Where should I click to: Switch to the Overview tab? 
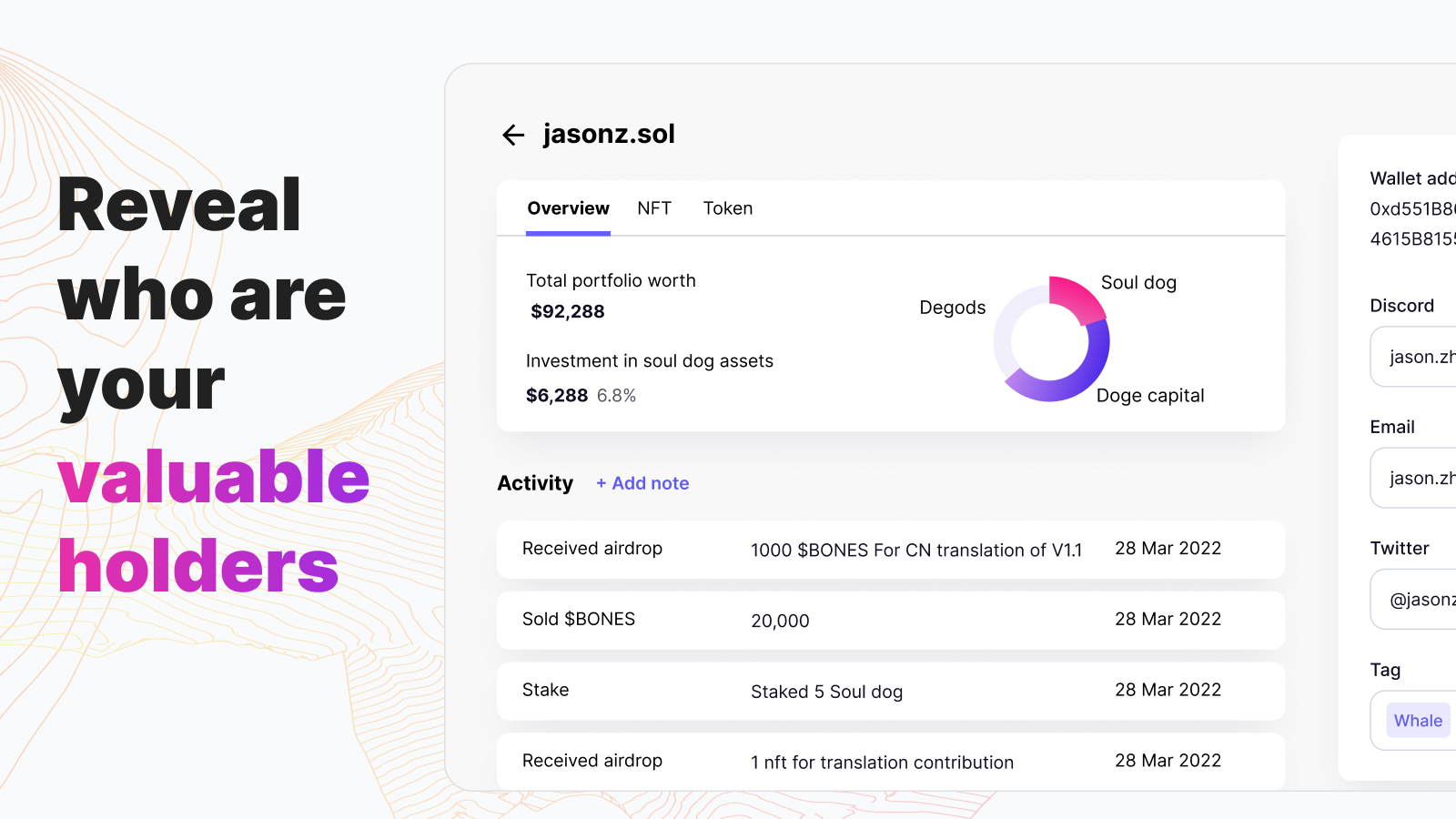click(569, 208)
